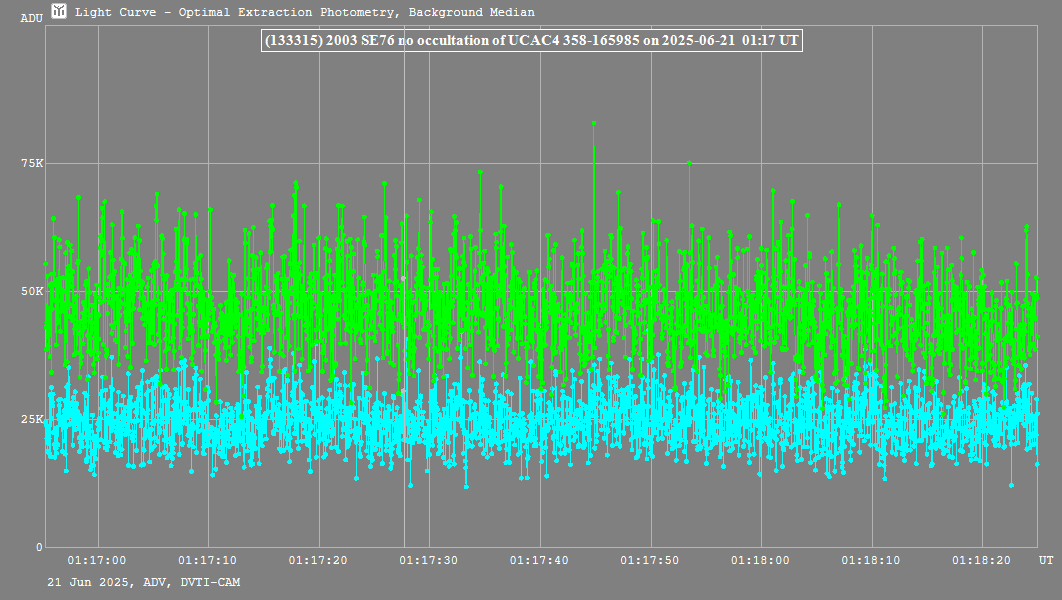The height and width of the screenshot is (600, 1062).
Task: Click the tallest green peak above 75K
Action: click(x=594, y=123)
